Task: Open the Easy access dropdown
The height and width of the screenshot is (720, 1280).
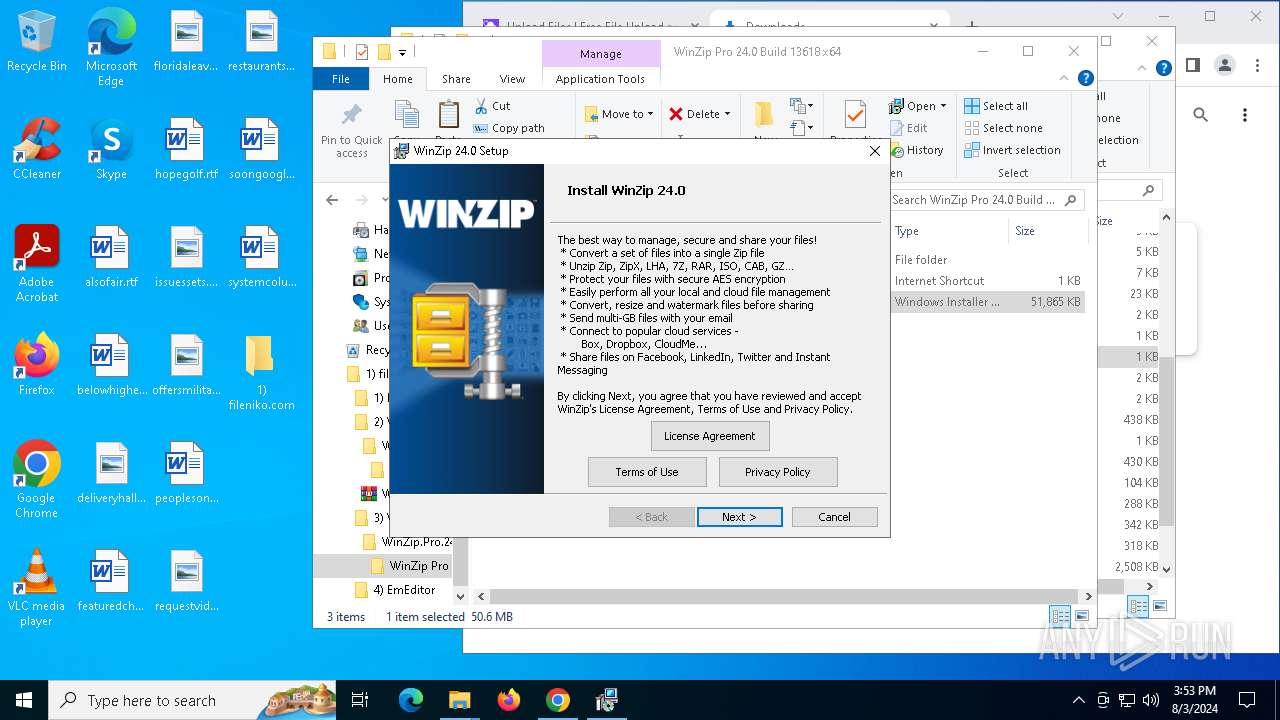Action: coord(801,128)
